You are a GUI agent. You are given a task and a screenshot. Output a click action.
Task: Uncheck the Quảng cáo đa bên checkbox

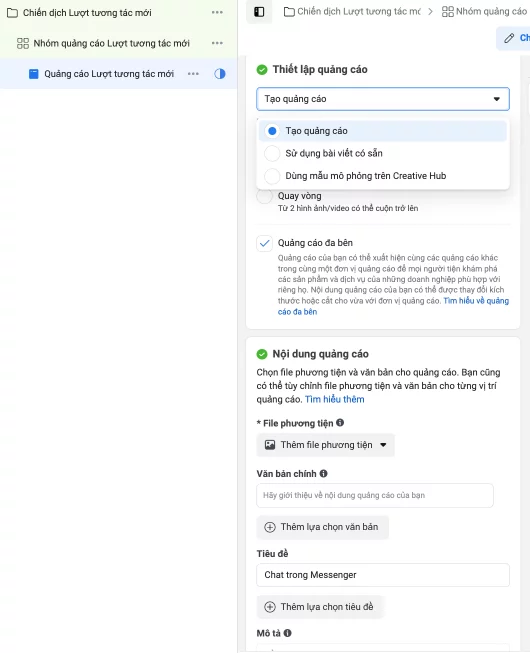264,243
